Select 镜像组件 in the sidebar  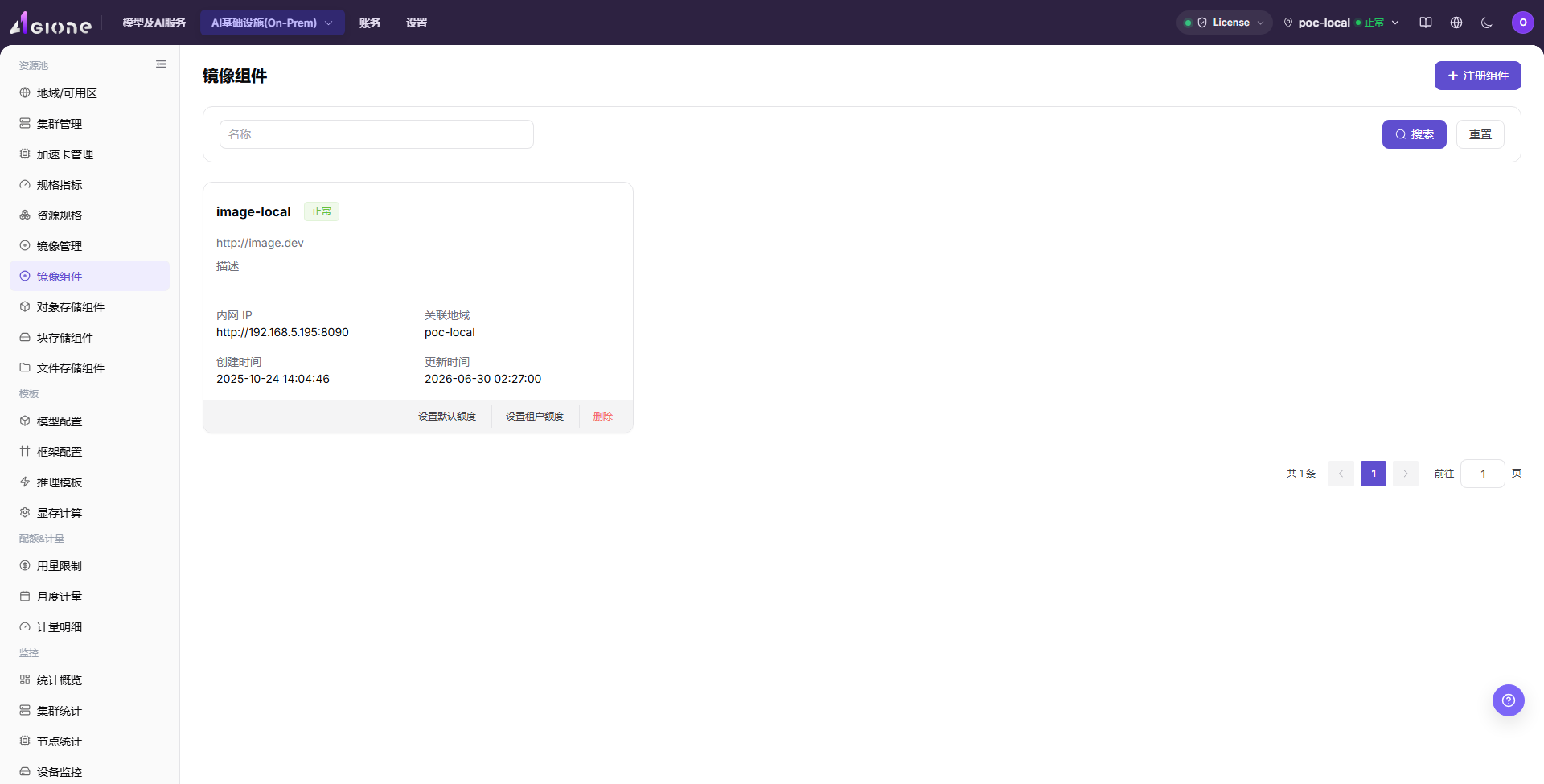pos(89,277)
